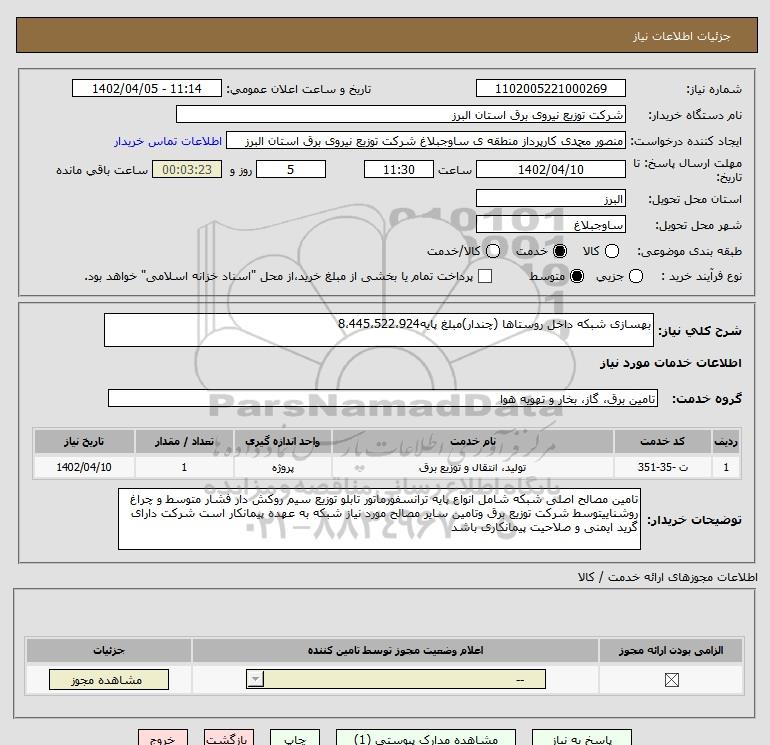The width and height of the screenshot is (770, 745).
Task: Open اطلاعات تماس خریدار link
Action: point(168,141)
